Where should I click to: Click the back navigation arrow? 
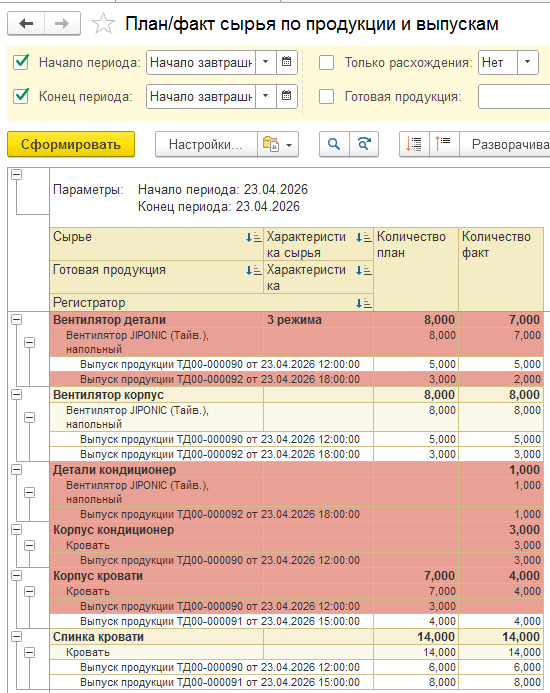26,23
